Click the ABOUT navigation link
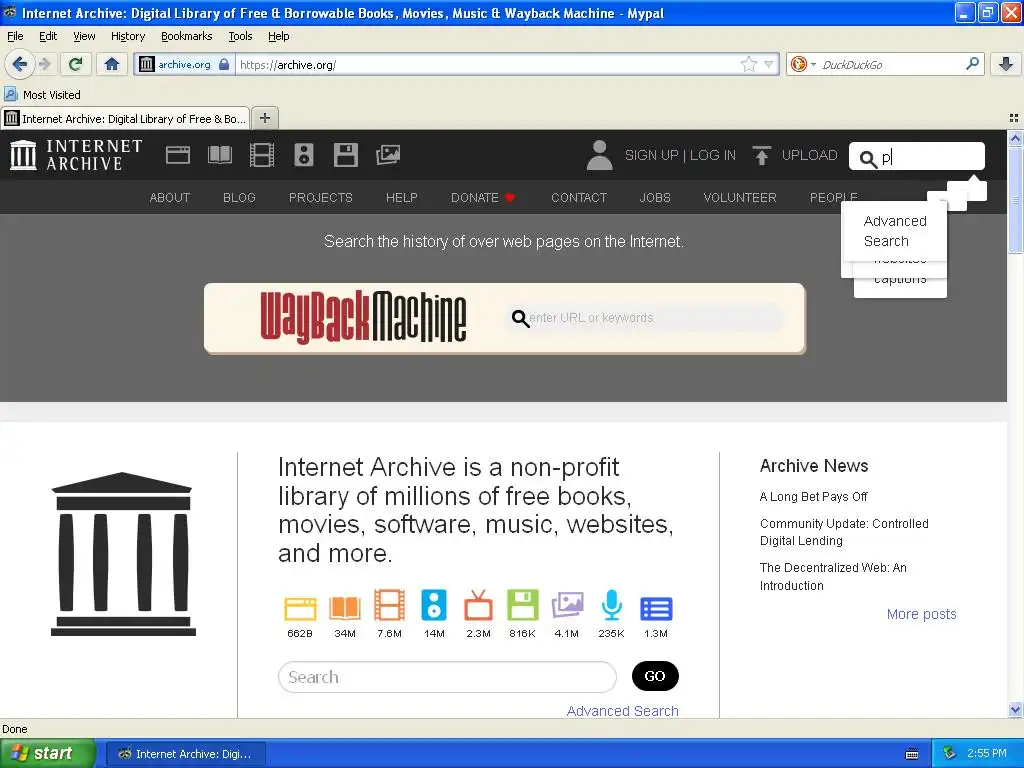The image size is (1024, 768). click(170, 197)
